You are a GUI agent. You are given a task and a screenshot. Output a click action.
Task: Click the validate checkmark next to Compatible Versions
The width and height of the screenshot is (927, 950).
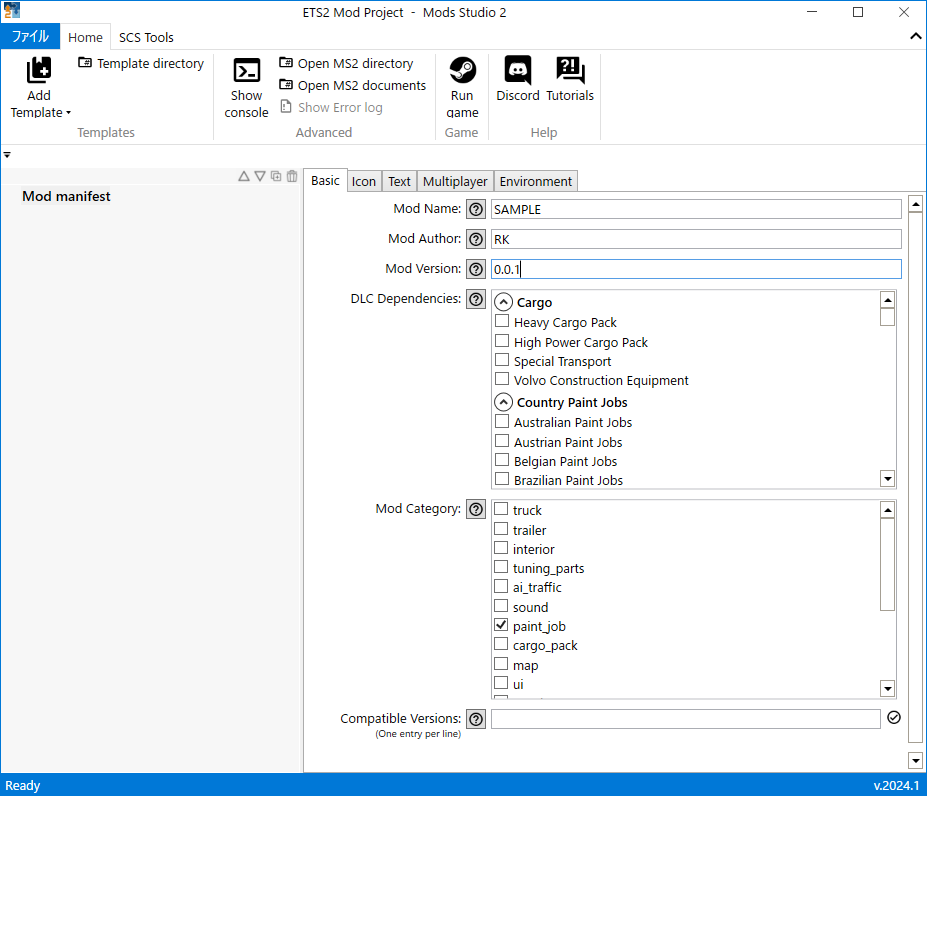point(894,718)
